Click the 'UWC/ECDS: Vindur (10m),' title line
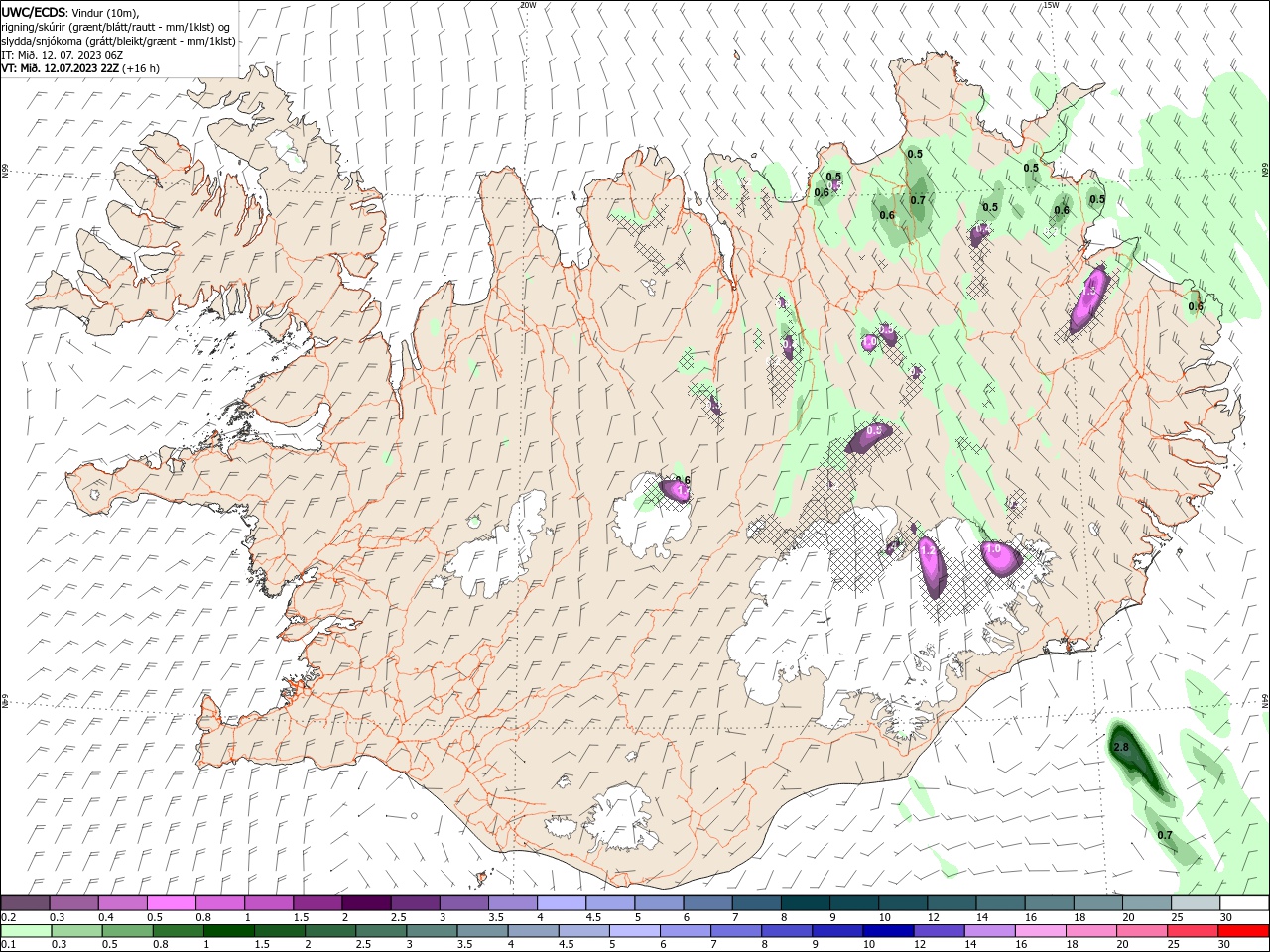 point(70,12)
